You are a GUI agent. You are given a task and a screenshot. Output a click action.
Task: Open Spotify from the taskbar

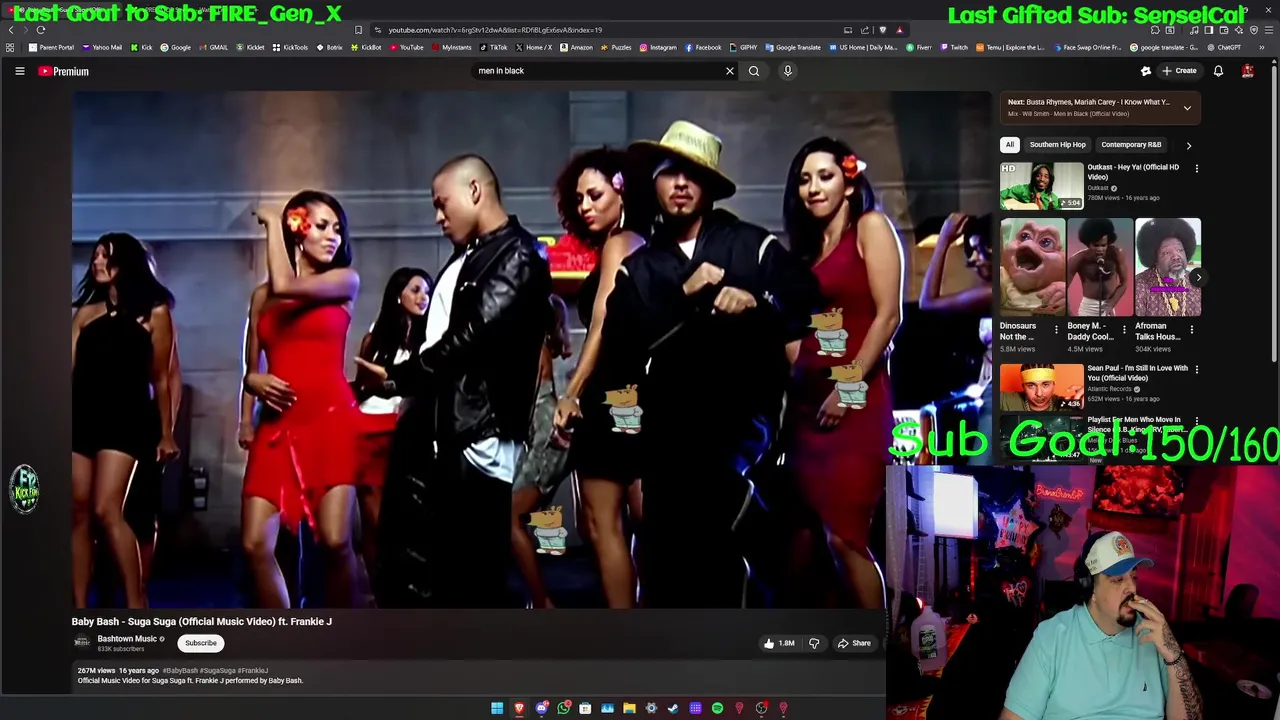point(717,708)
